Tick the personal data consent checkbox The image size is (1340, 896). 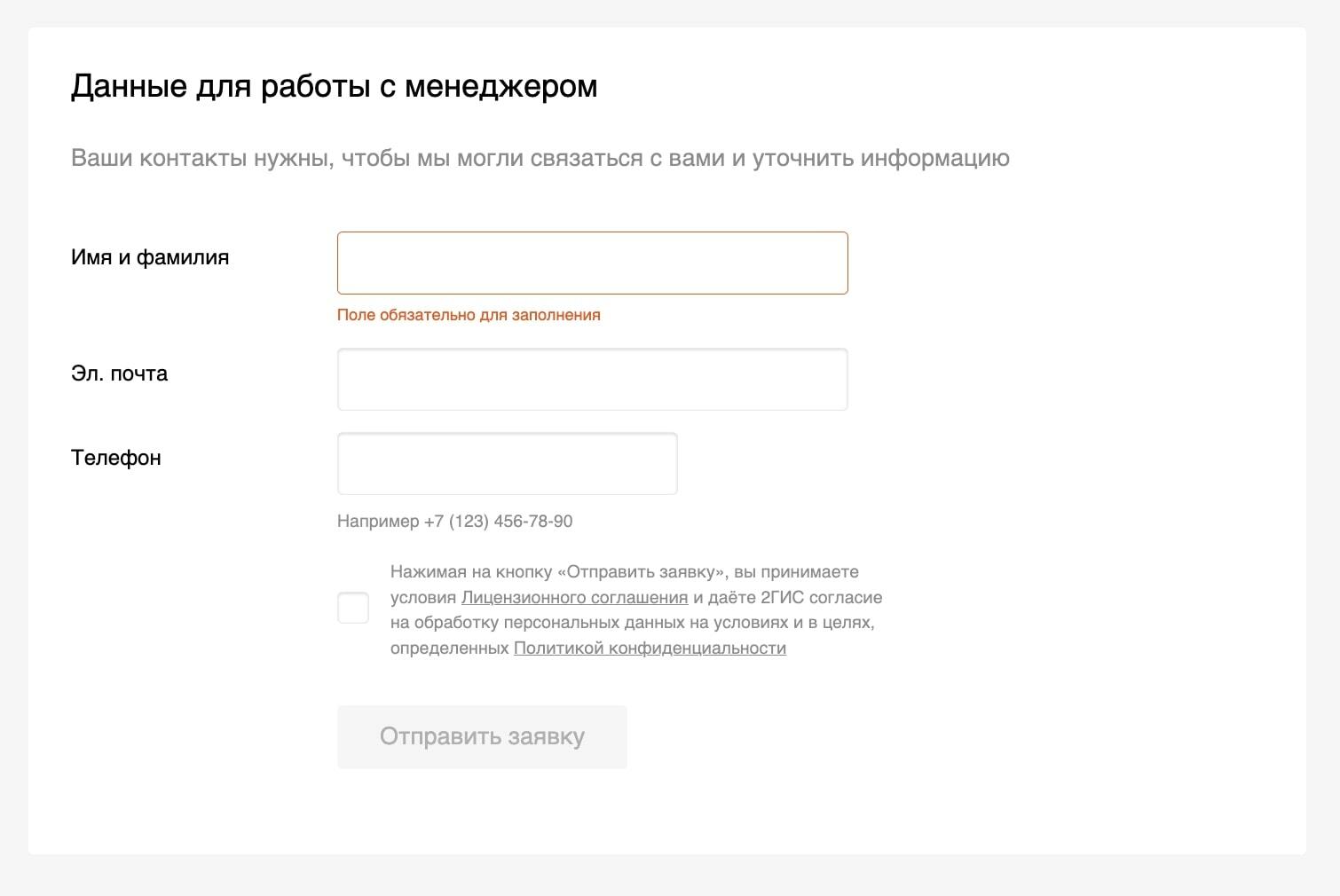pyautogui.click(x=353, y=609)
